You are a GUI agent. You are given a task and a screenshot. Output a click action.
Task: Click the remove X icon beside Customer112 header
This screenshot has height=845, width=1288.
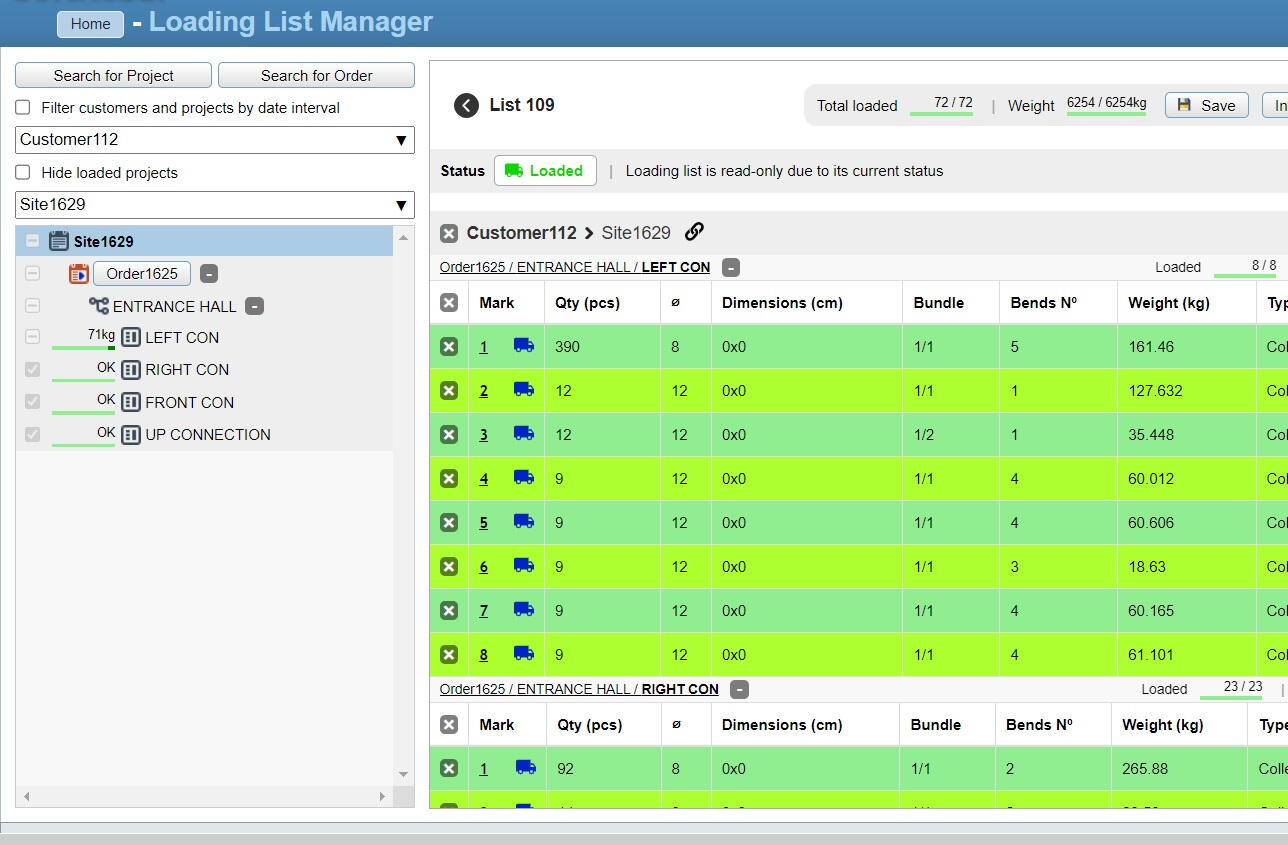tap(449, 233)
